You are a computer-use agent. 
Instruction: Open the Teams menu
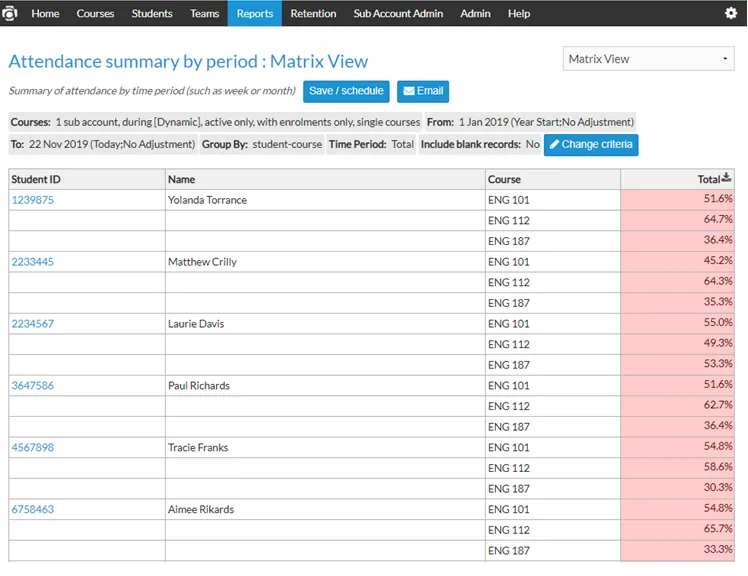coord(204,13)
